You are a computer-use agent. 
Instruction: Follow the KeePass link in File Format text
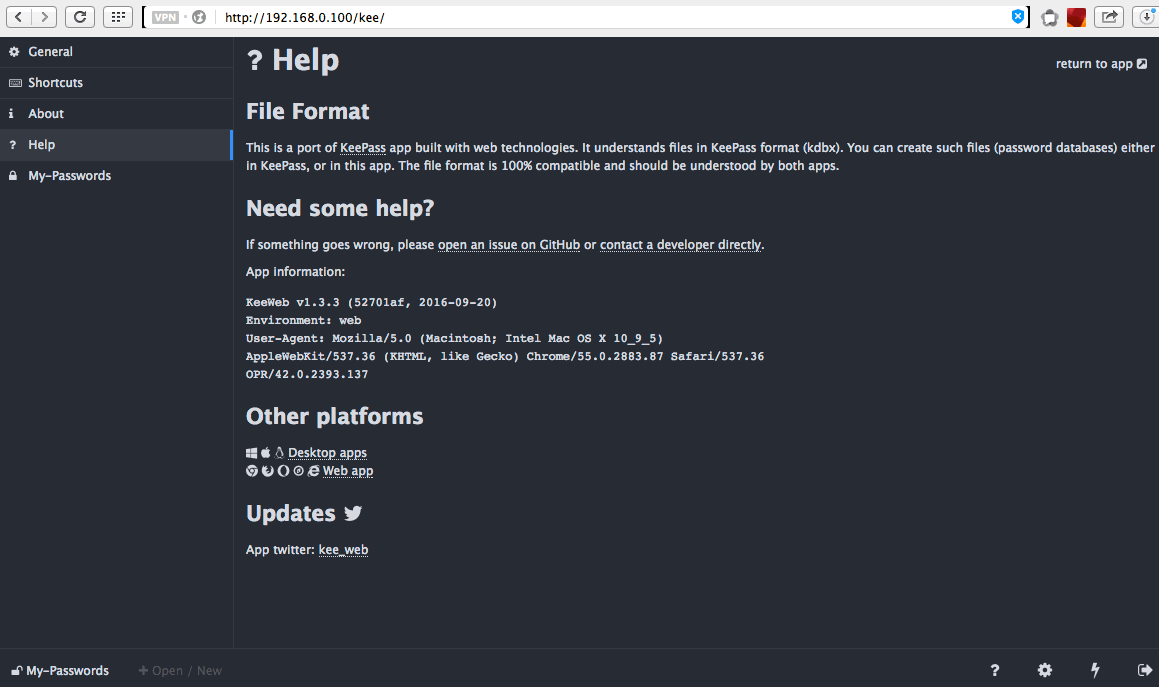point(363,148)
